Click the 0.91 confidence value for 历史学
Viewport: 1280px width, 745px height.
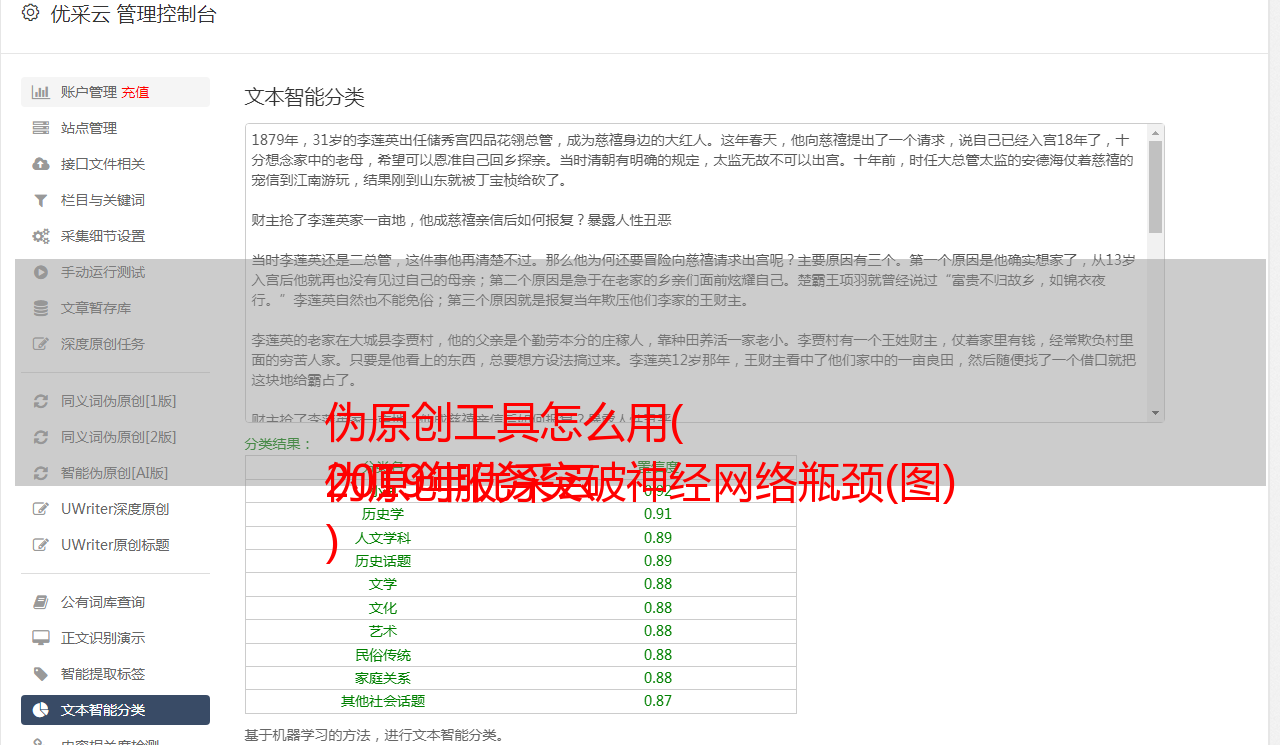658,514
